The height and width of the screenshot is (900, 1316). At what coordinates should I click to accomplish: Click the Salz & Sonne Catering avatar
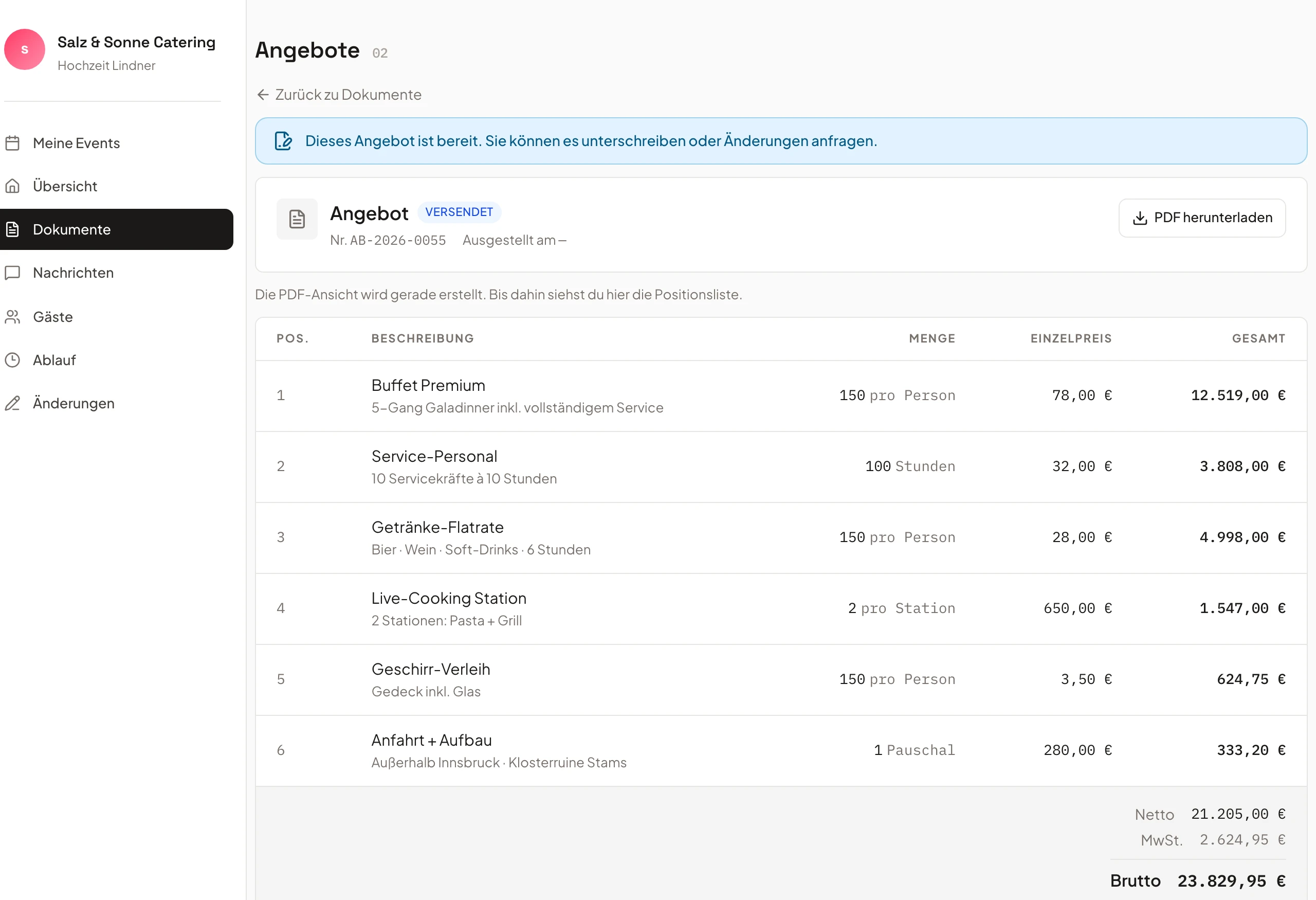point(24,49)
